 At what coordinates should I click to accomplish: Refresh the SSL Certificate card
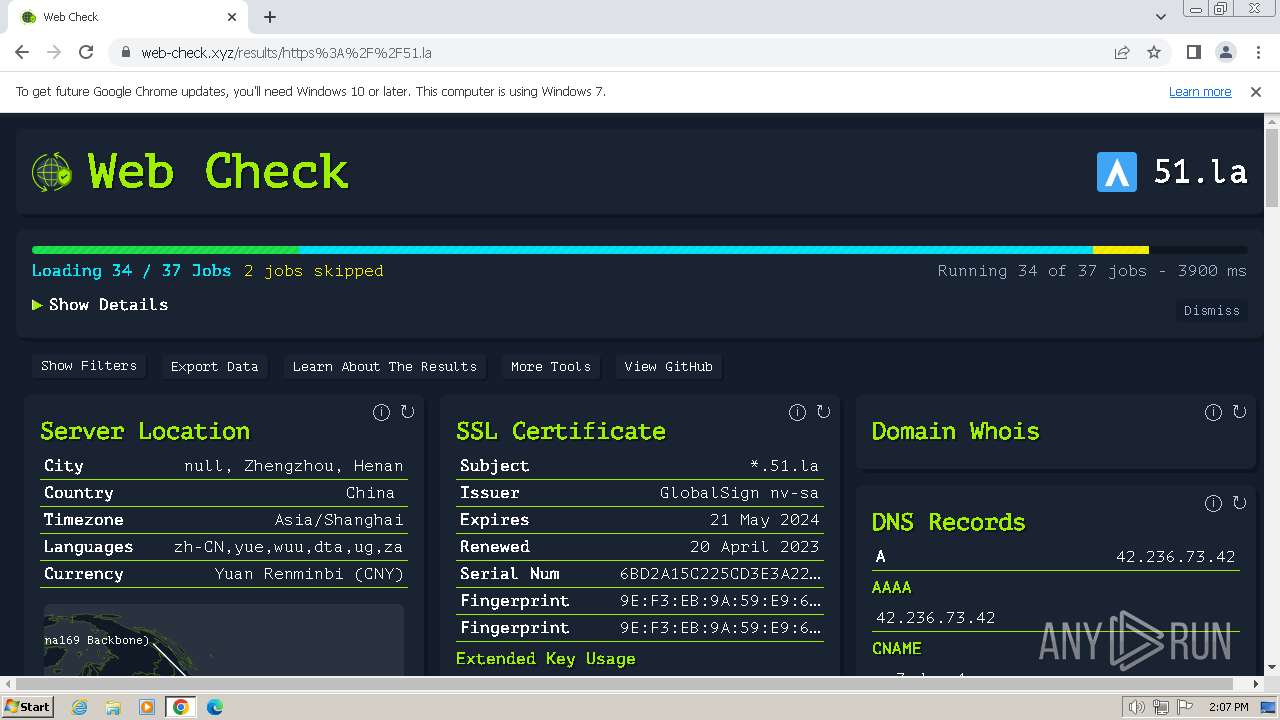click(823, 412)
